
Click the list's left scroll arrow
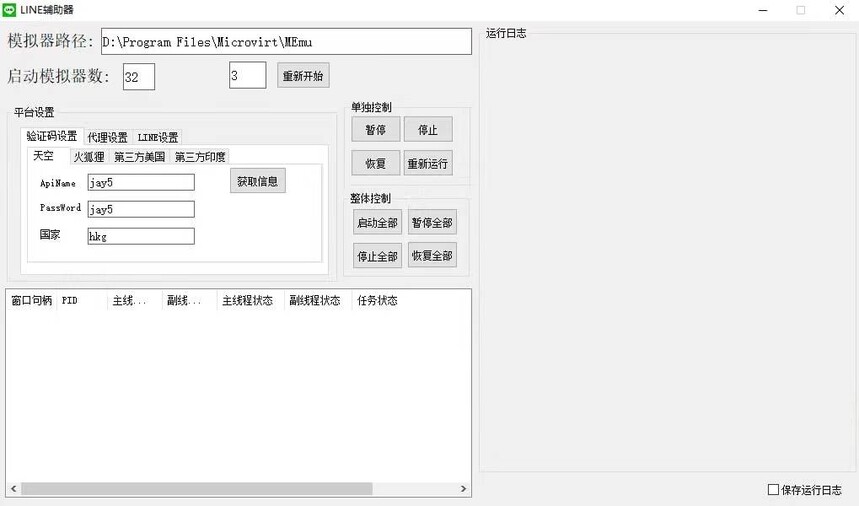pyautogui.click(x=14, y=488)
